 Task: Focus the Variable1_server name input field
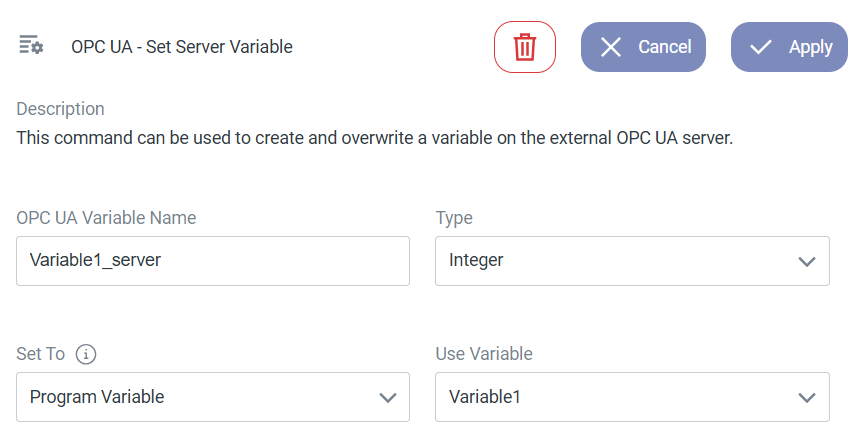click(x=213, y=261)
